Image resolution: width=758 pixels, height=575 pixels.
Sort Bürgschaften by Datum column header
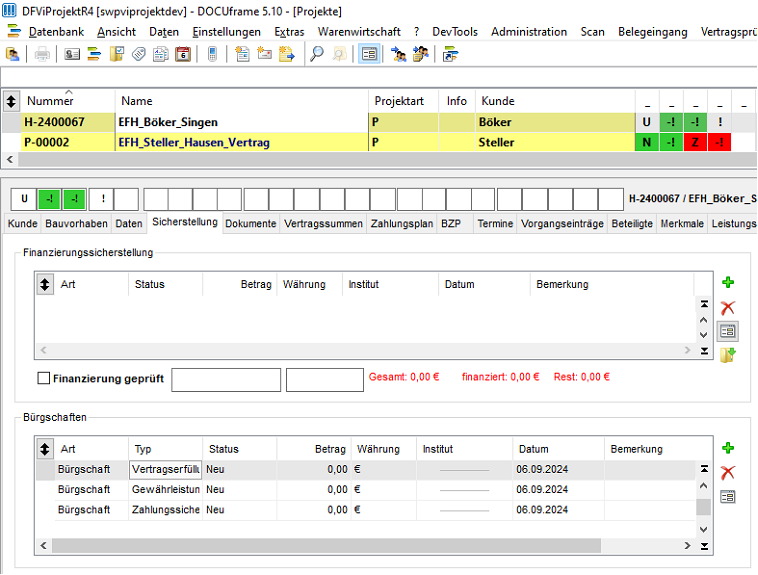(x=558, y=449)
